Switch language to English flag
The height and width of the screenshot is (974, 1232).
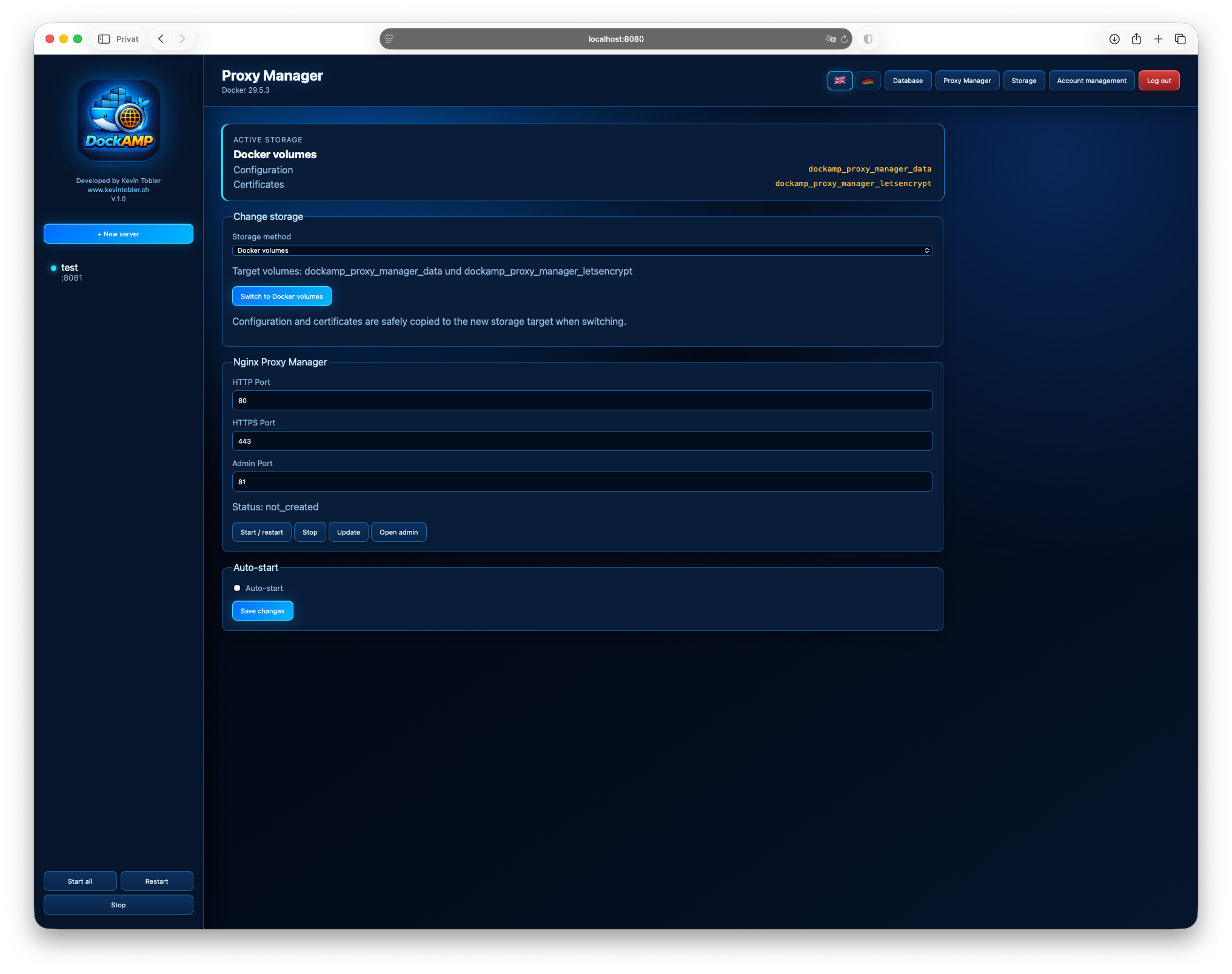(x=840, y=81)
